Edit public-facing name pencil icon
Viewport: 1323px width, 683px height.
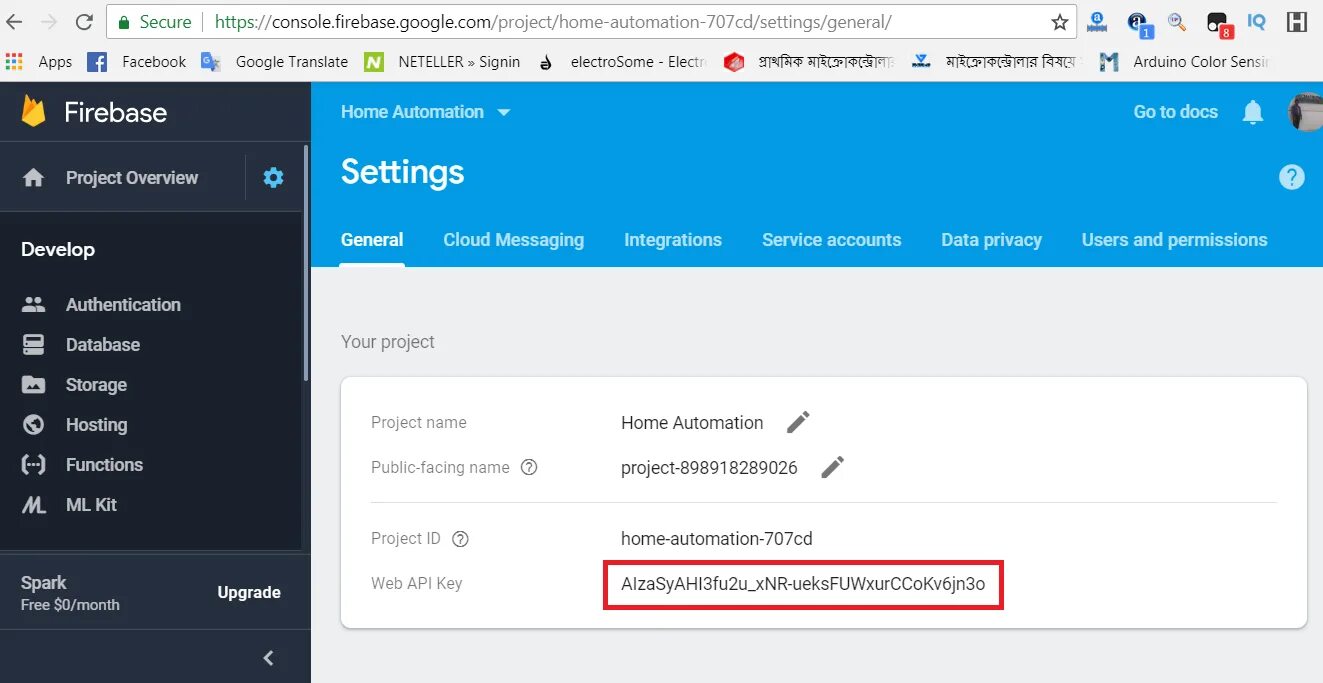pyautogui.click(x=833, y=467)
